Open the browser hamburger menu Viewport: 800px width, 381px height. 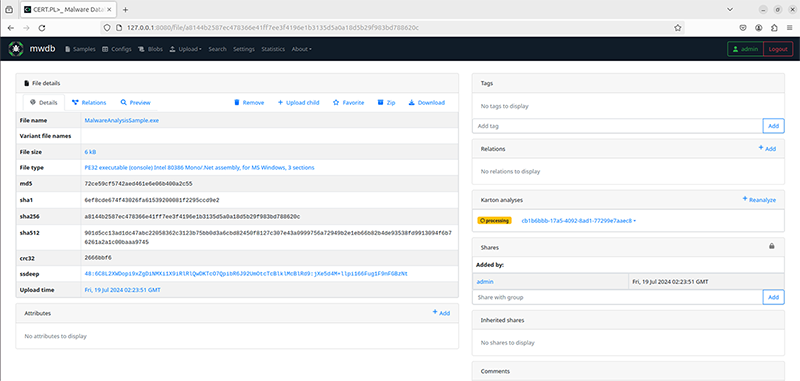click(789, 28)
